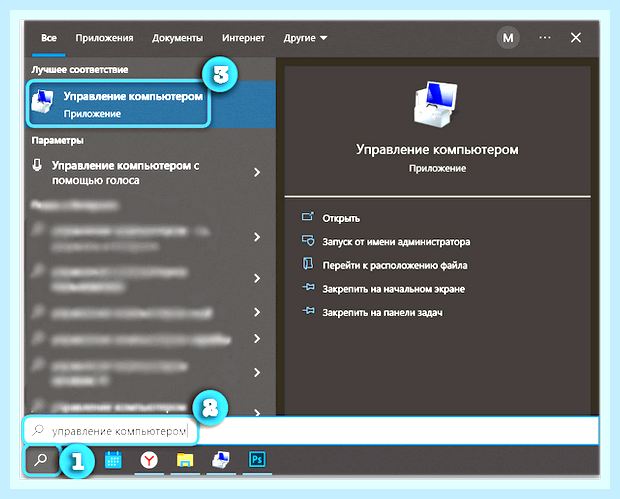Open File Explorer from taskbar
This screenshot has height=499, width=620.
[x=185, y=460]
